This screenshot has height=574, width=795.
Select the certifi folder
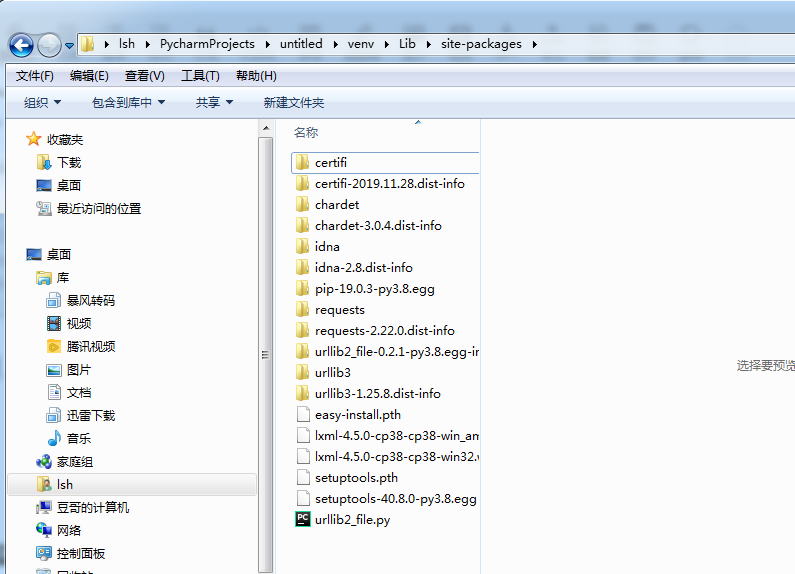pyautogui.click(x=385, y=163)
